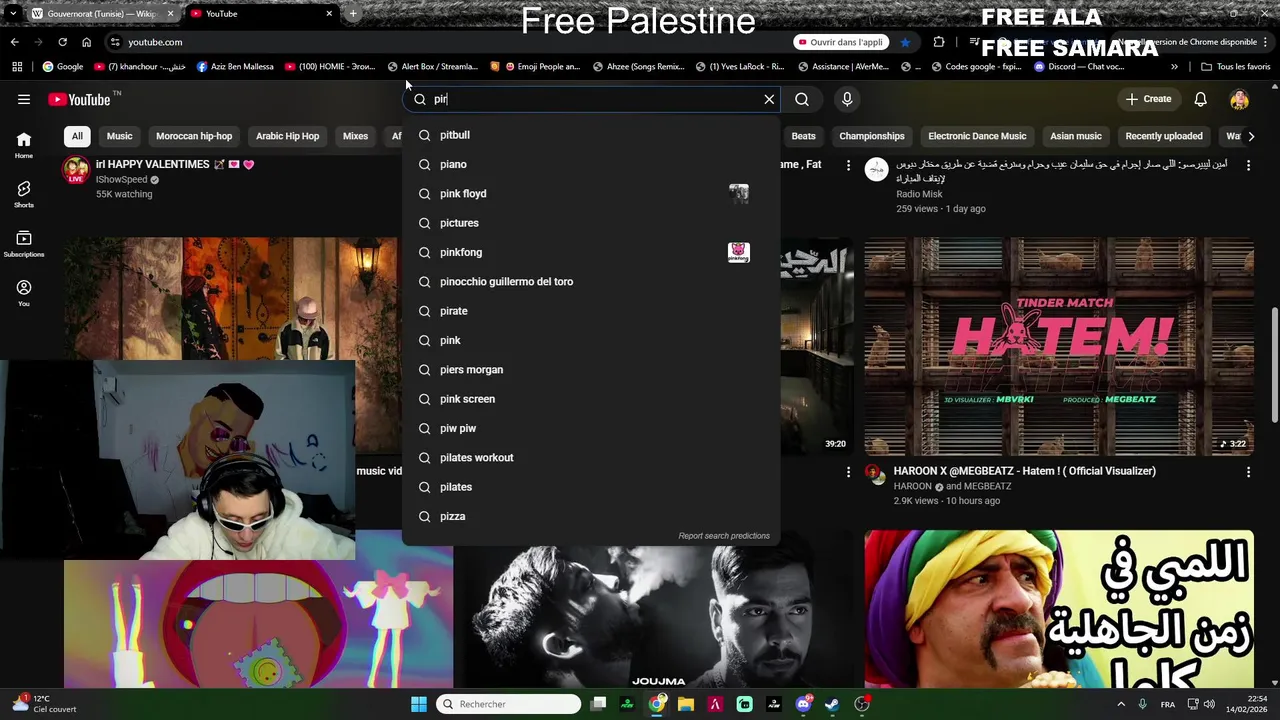Choose the 'piw piw' suggestion
This screenshot has width=1280, height=720.
point(591,428)
